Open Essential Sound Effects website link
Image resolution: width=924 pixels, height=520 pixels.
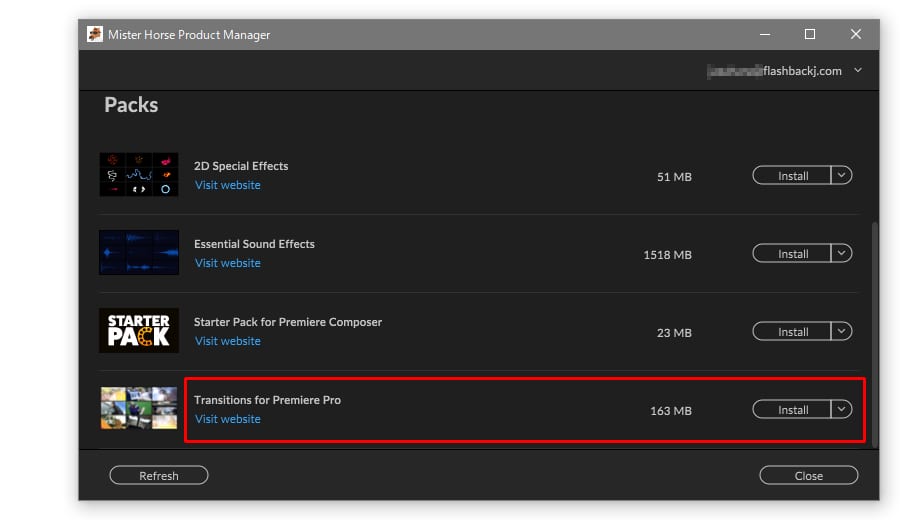227,263
